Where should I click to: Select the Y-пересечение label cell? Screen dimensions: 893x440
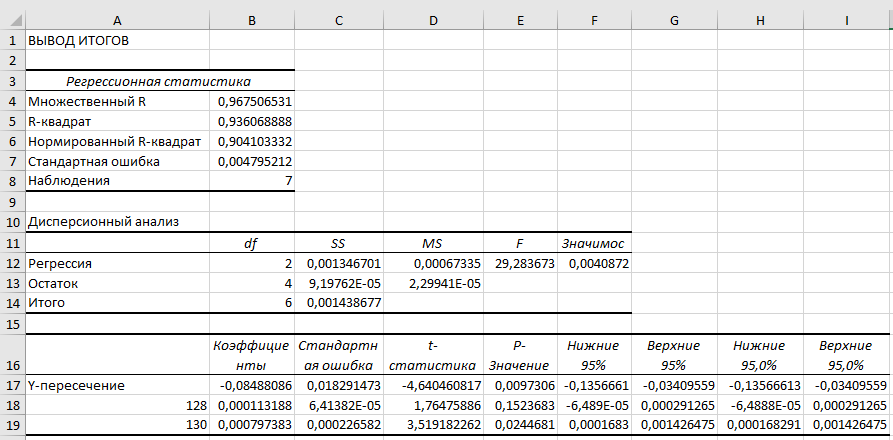pos(117,385)
